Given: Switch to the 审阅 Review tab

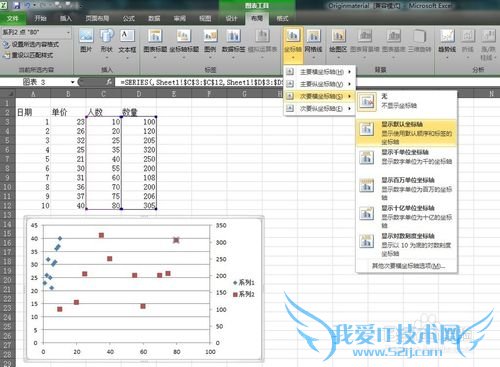Looking at the screenshot, I should pos(180,18).
